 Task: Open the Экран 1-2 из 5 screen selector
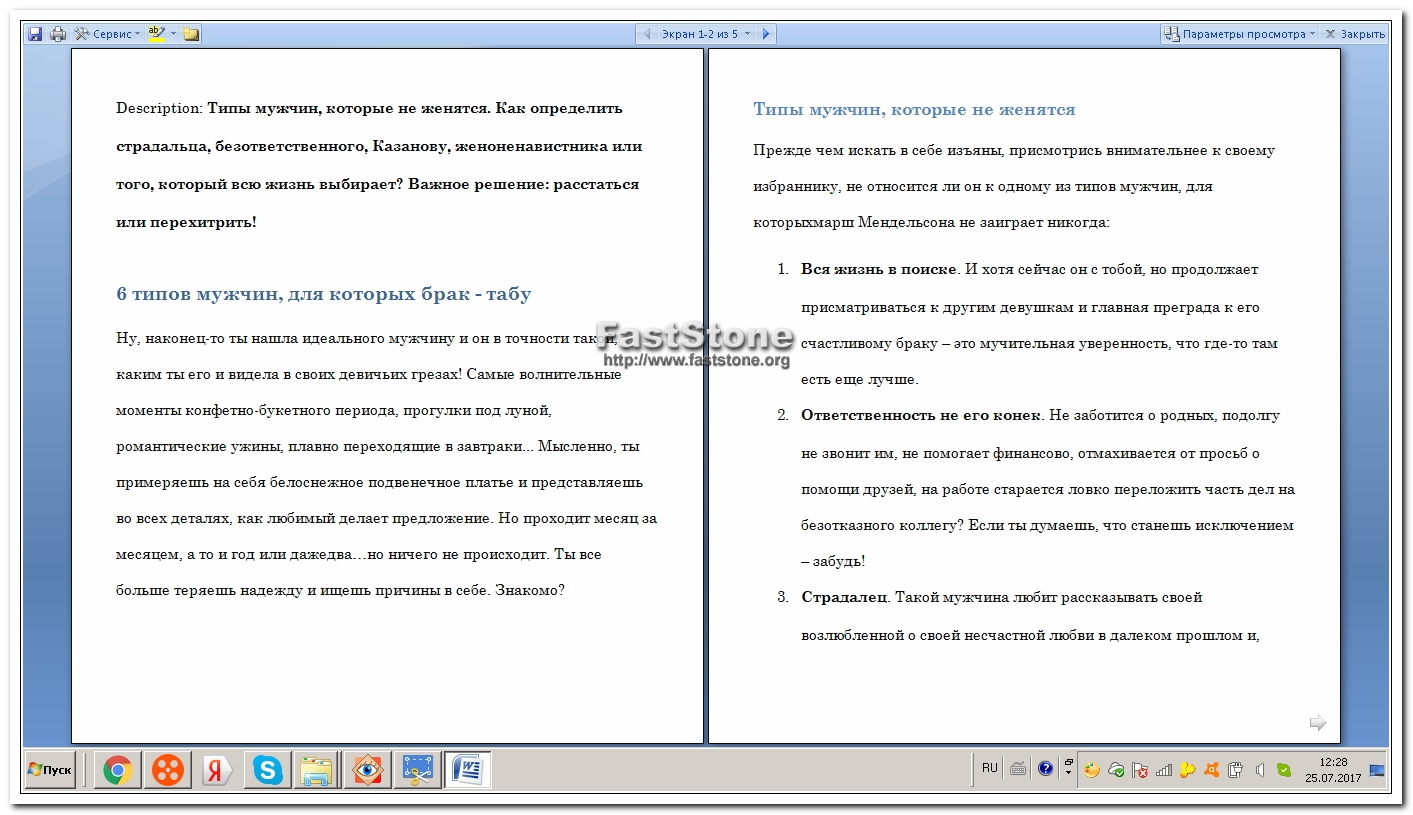[705, 34]
